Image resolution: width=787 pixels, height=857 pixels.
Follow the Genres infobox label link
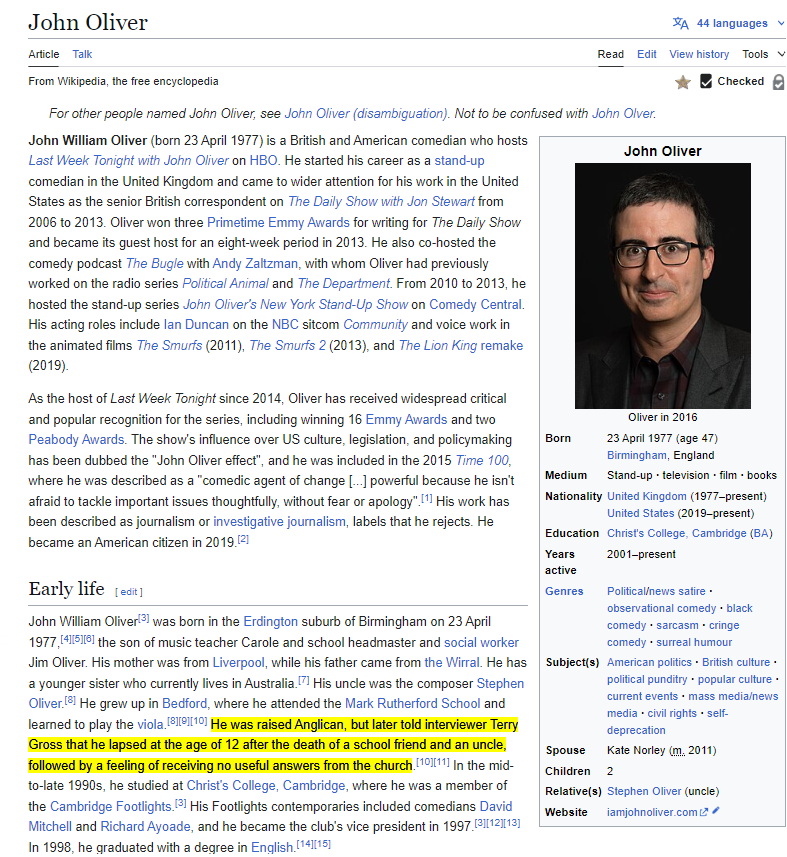click(x=564, y=591)
